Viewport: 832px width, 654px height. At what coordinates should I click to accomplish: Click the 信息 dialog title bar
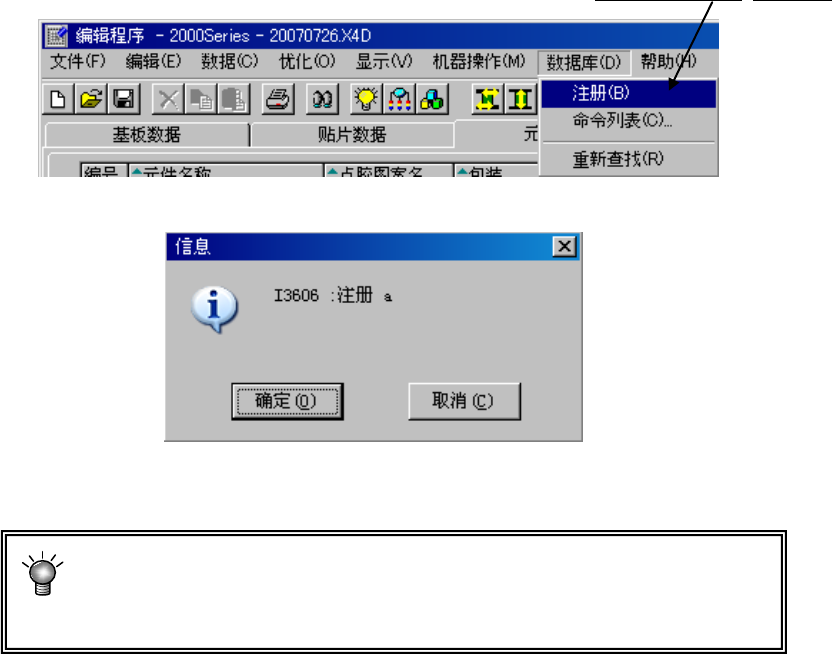[x=373, y=247]
